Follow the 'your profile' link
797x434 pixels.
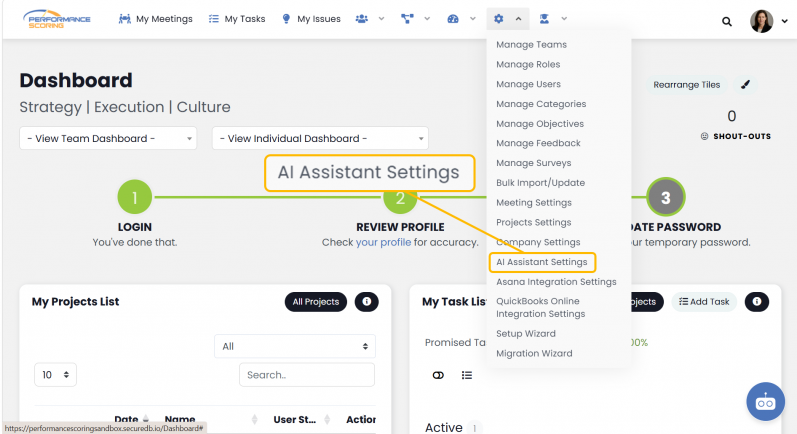pos(383,242)
